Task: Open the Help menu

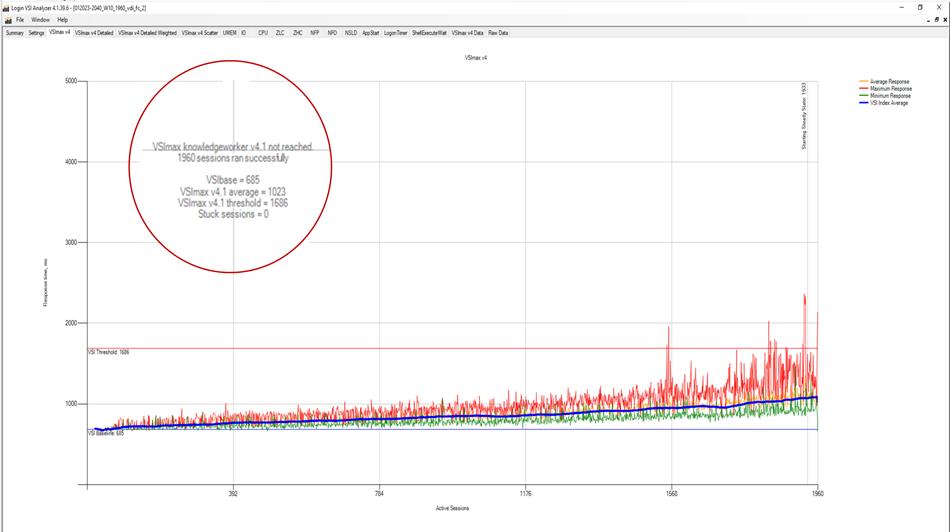Action: (x=63, y=19)
